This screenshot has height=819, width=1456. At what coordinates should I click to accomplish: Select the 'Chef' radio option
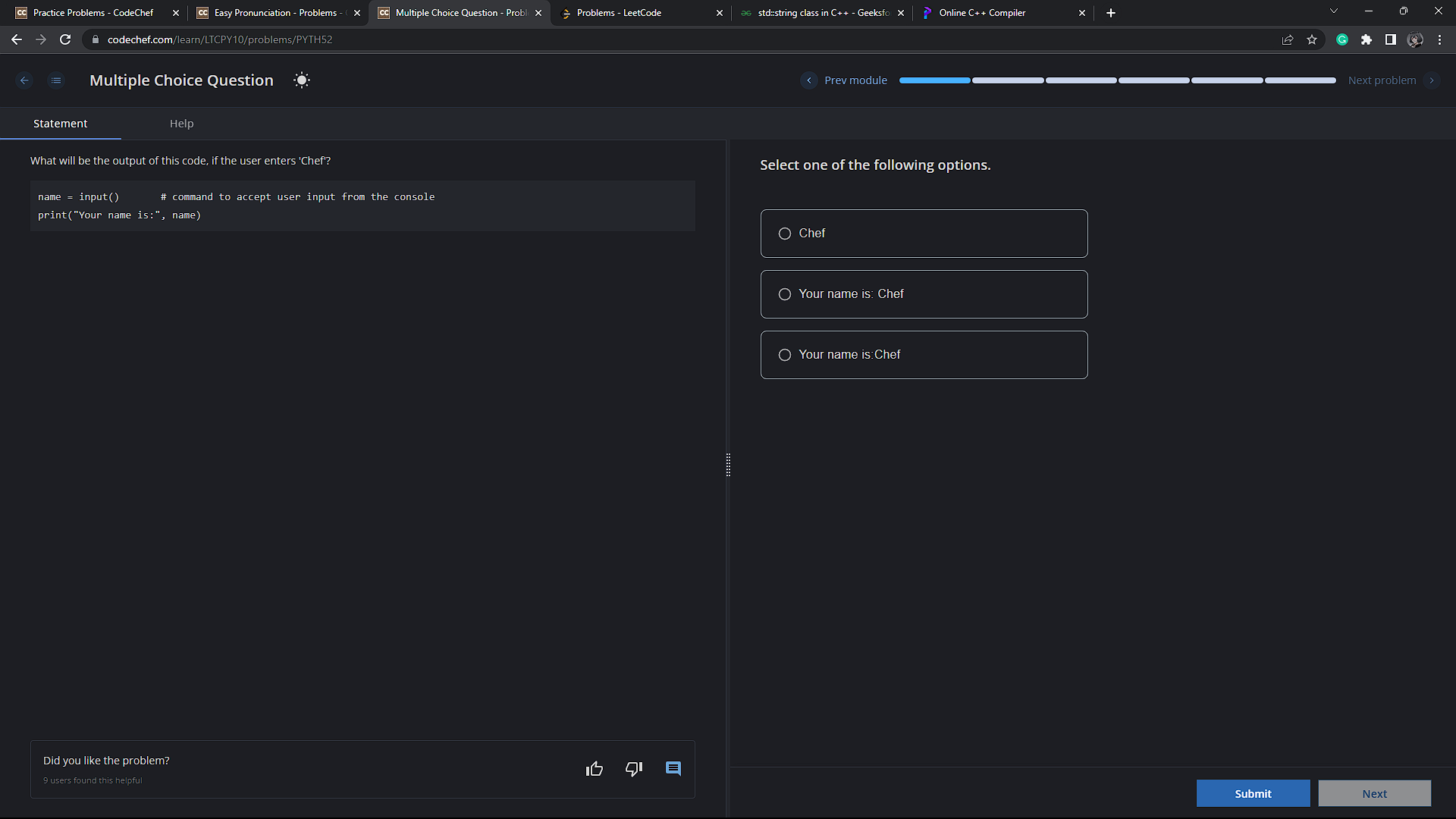[x=785, y=234]
